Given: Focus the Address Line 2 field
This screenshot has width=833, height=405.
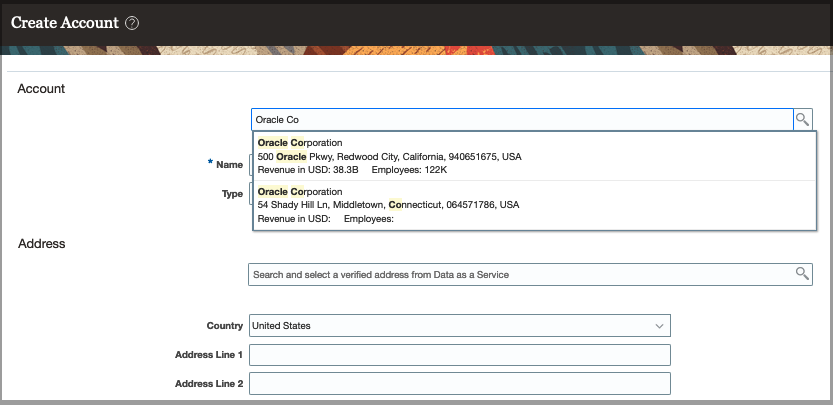Looking at the screenshot, I should coord(460,383).
